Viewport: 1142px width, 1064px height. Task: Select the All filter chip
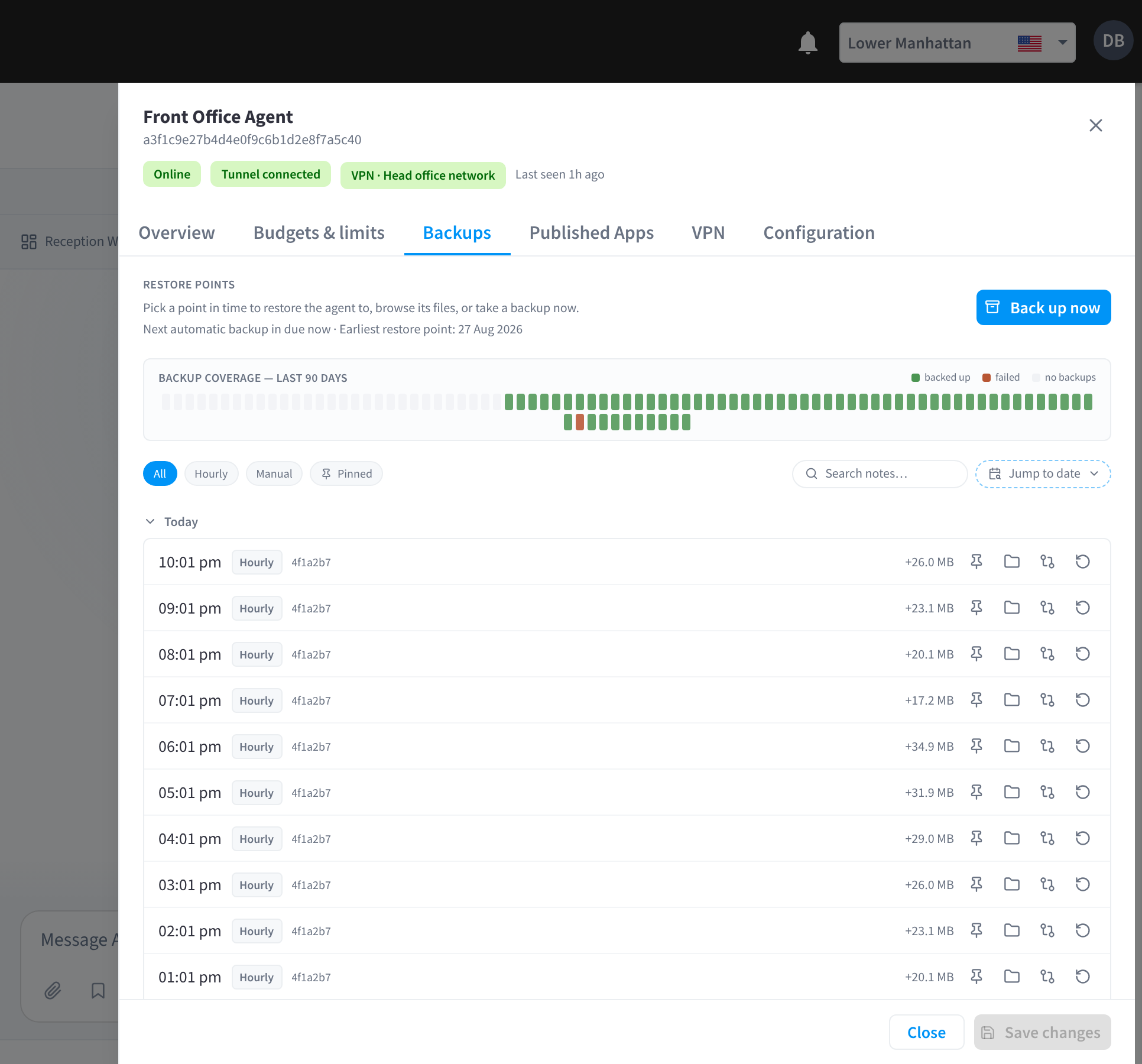(160, 473)
